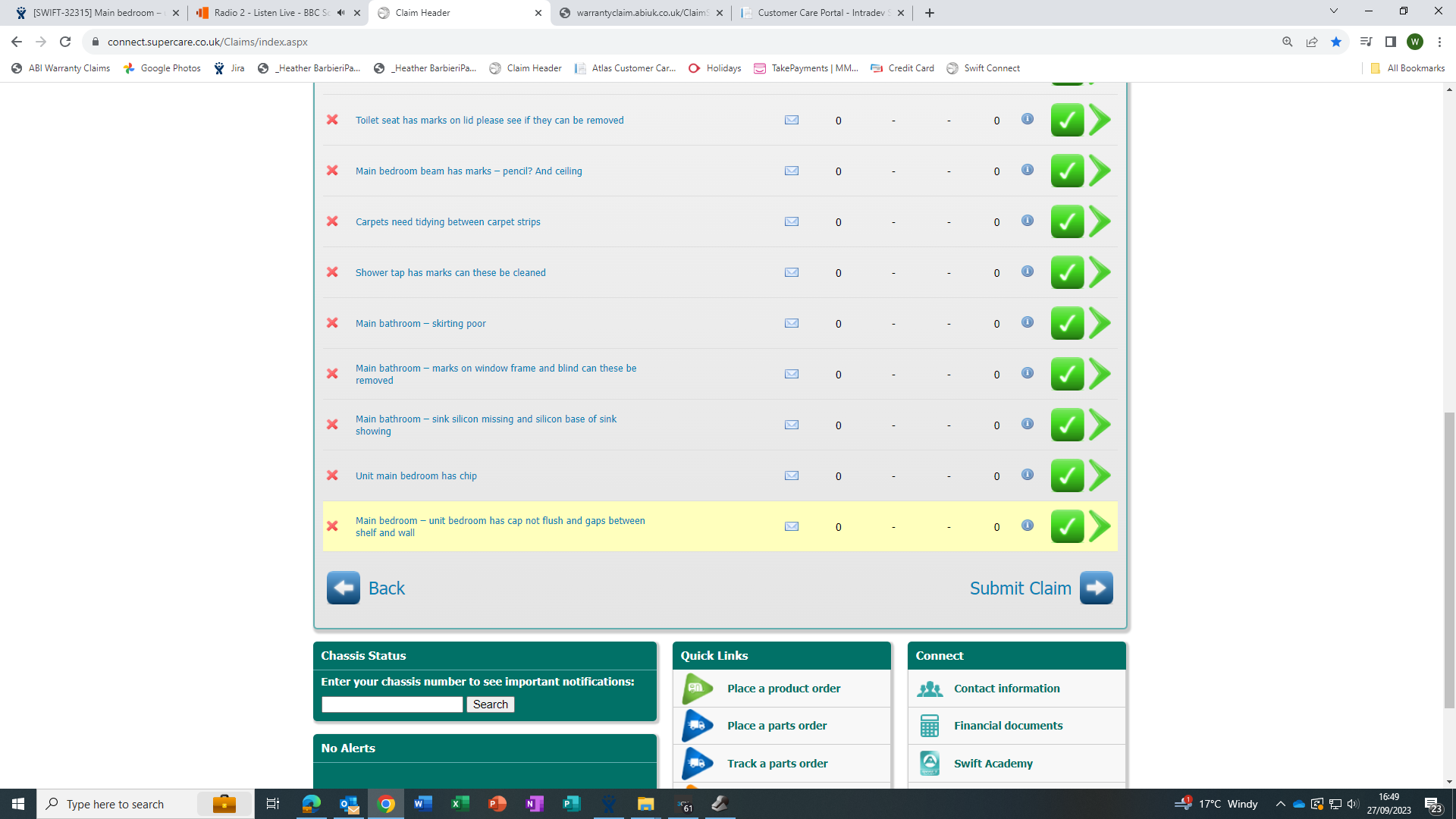Click the chassis Search button

pyautogui.click(x=490, y=704)
